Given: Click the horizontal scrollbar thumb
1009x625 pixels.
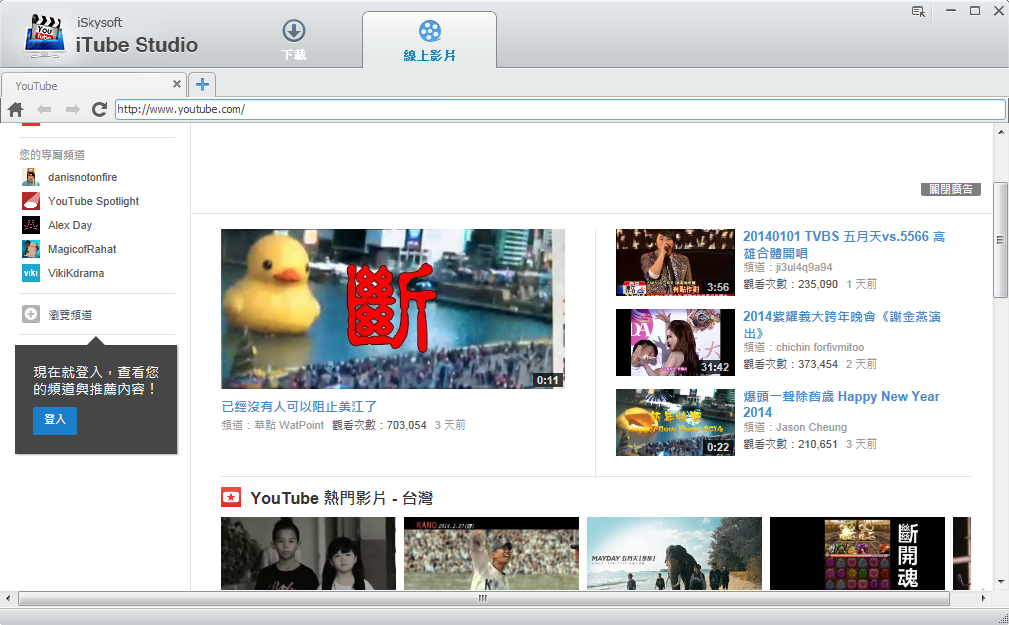Looking at the screenshot, I should 484,599.
